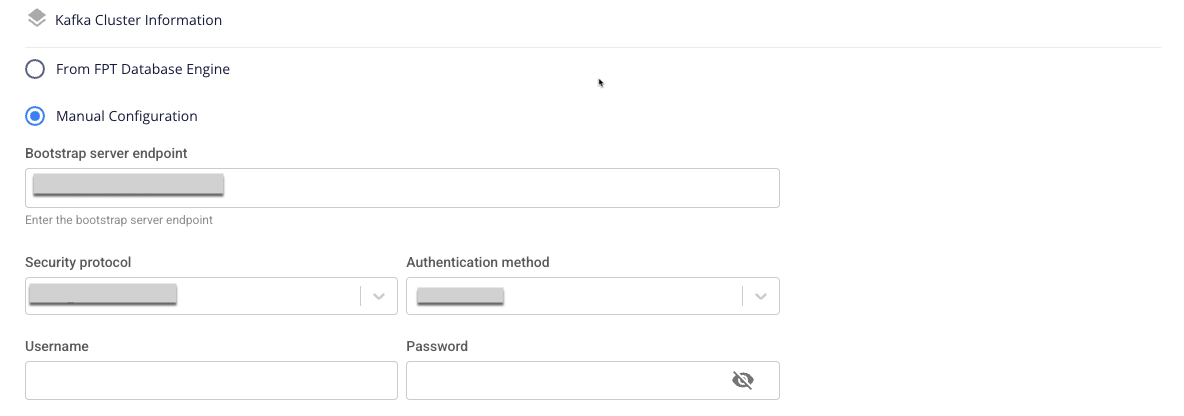The width and height of the screenshot is (1184, 416).
Task: Click the Password field label
Action: [x=437, y=346]
